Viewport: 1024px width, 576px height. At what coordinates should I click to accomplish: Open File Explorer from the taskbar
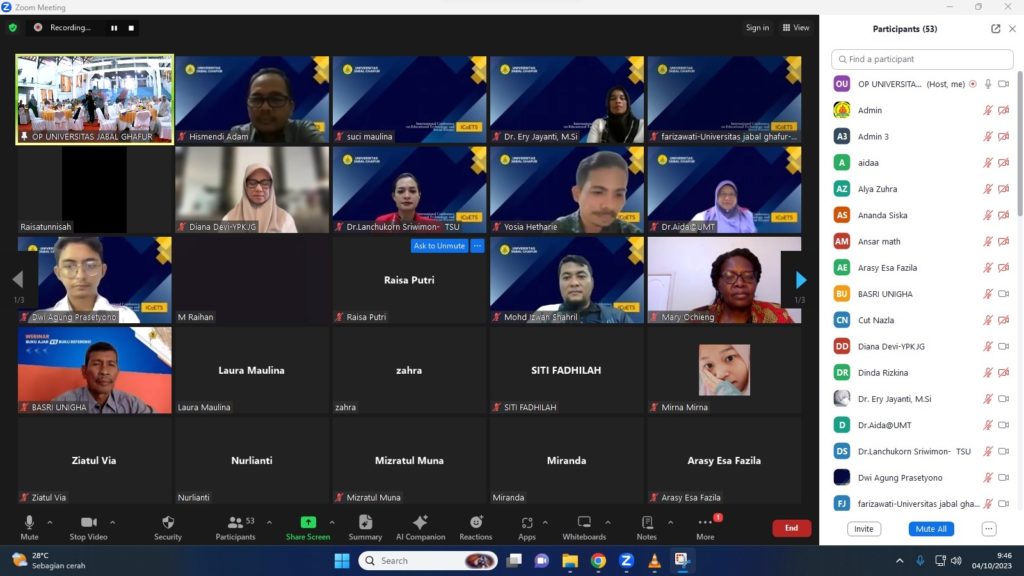(570, 560)
